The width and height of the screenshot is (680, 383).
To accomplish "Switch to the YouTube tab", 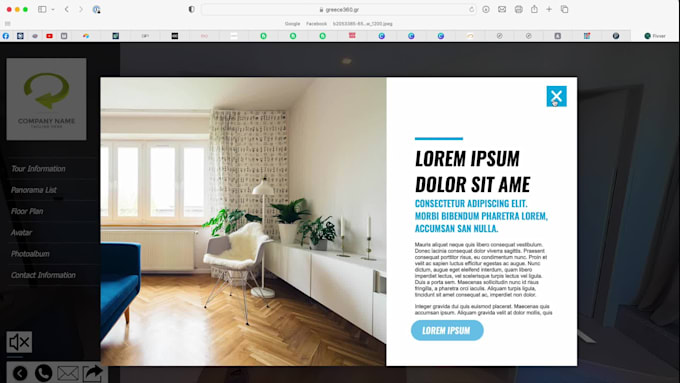I will pos(49,36).
